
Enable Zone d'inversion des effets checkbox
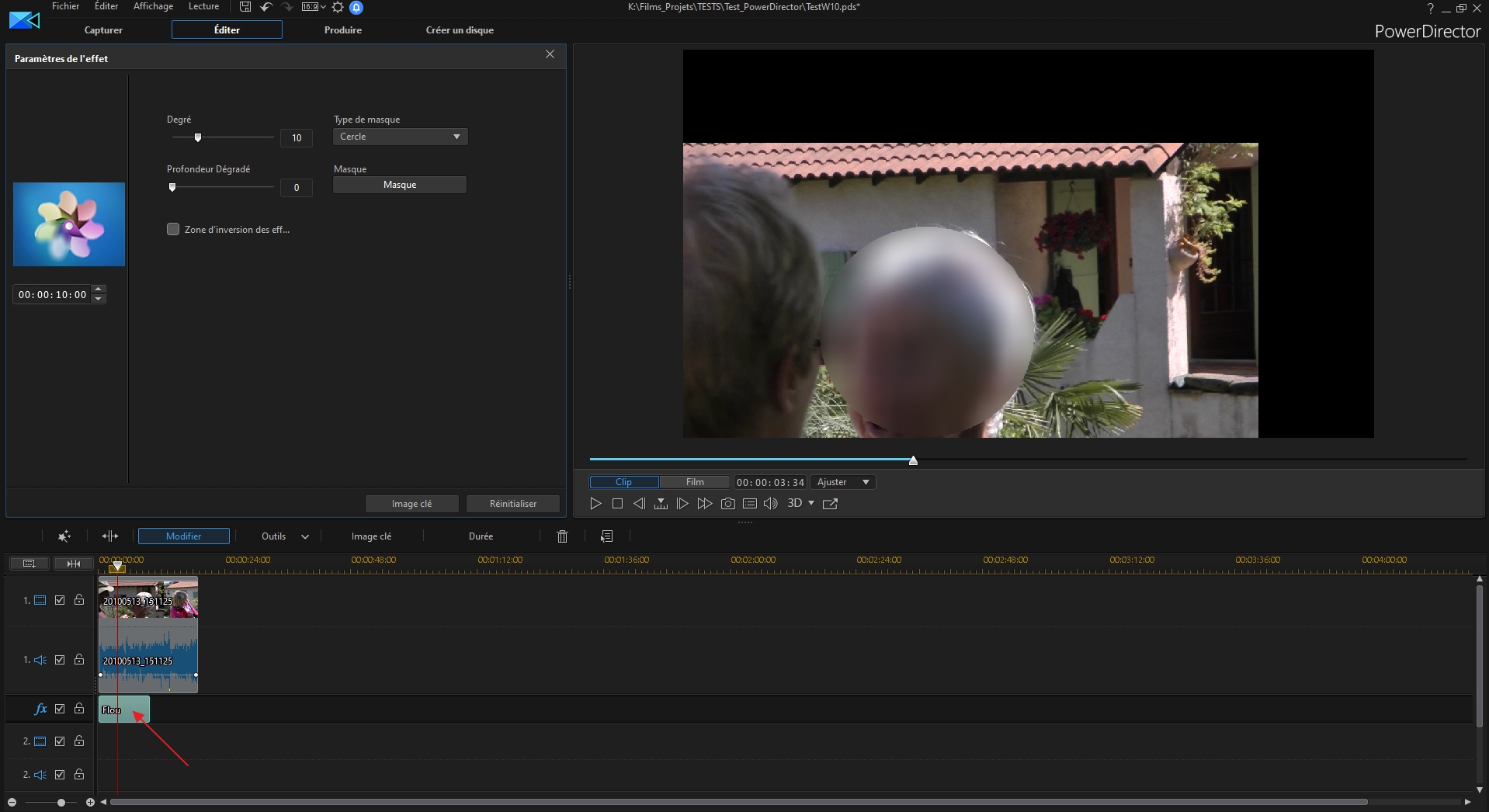tap(173, 229)
